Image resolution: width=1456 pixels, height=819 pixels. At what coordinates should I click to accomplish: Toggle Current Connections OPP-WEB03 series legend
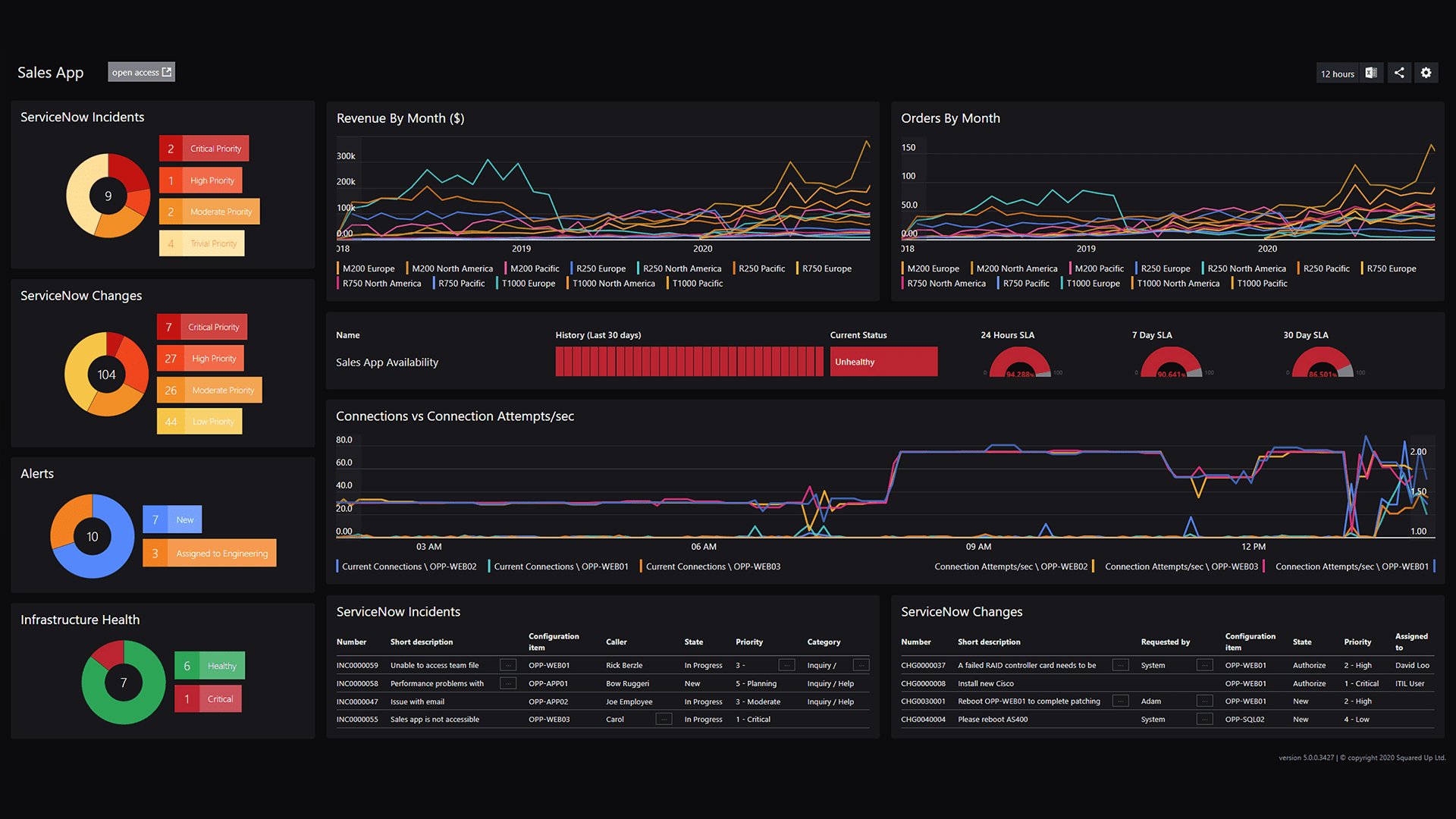point(712,566)
